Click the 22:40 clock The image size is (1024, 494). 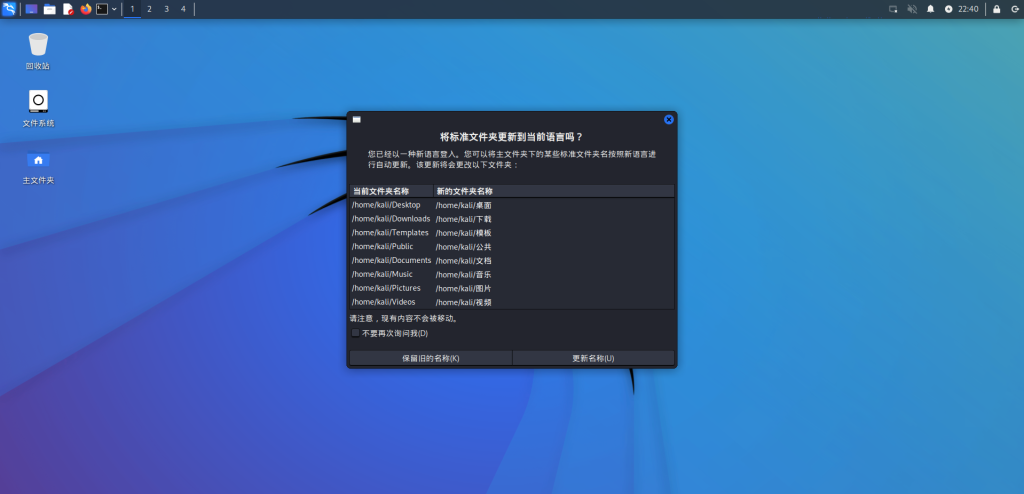tap(968, 9)
